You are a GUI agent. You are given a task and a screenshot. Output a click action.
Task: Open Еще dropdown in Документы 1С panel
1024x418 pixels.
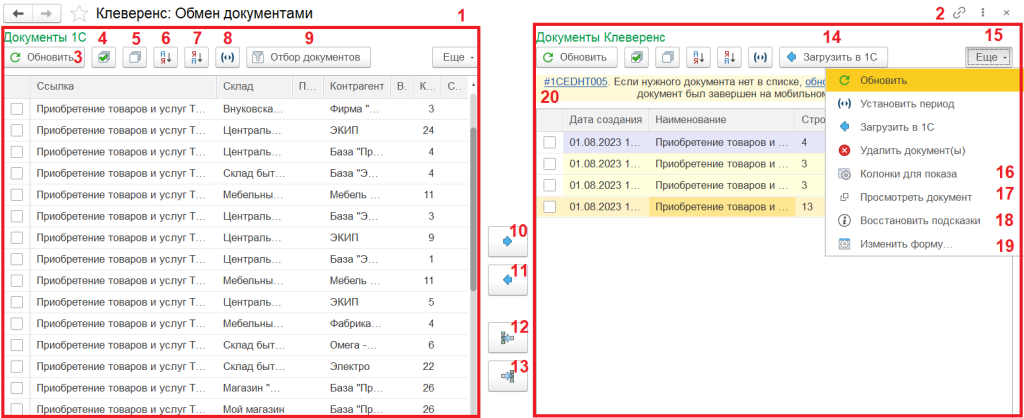tap(455, 57)
